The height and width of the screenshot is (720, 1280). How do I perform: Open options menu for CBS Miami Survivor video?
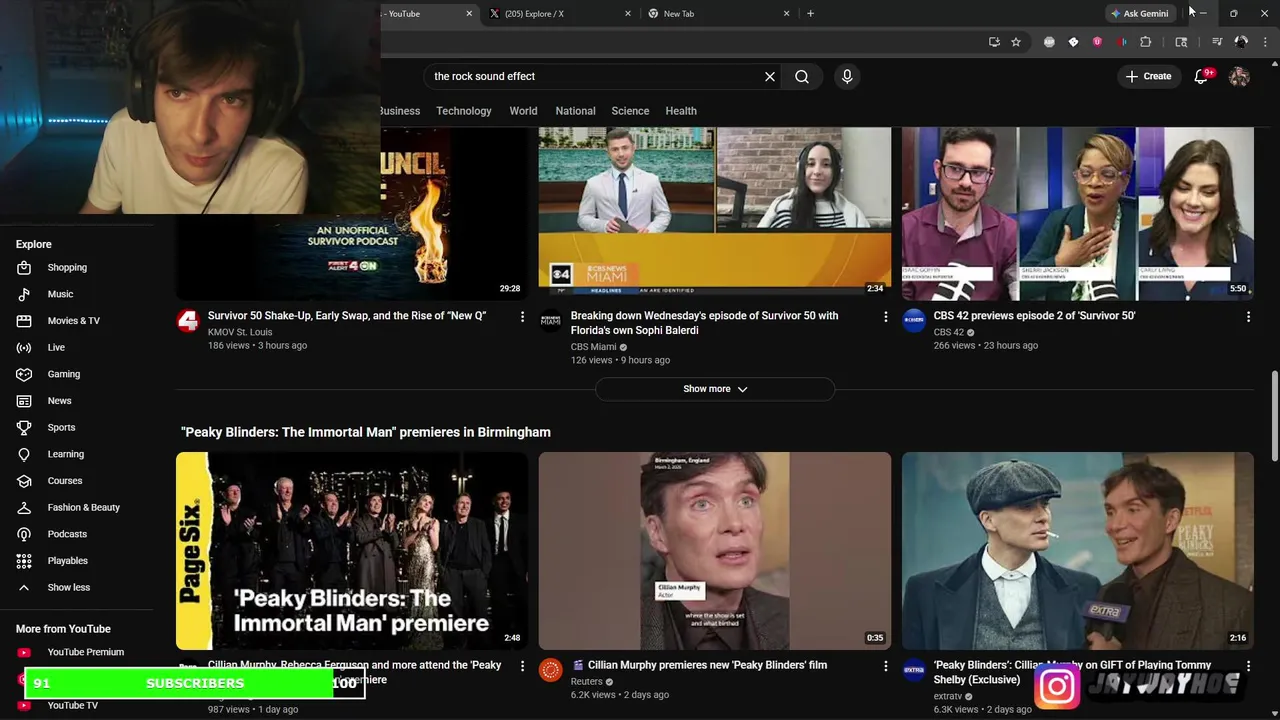tap(885, 316)
